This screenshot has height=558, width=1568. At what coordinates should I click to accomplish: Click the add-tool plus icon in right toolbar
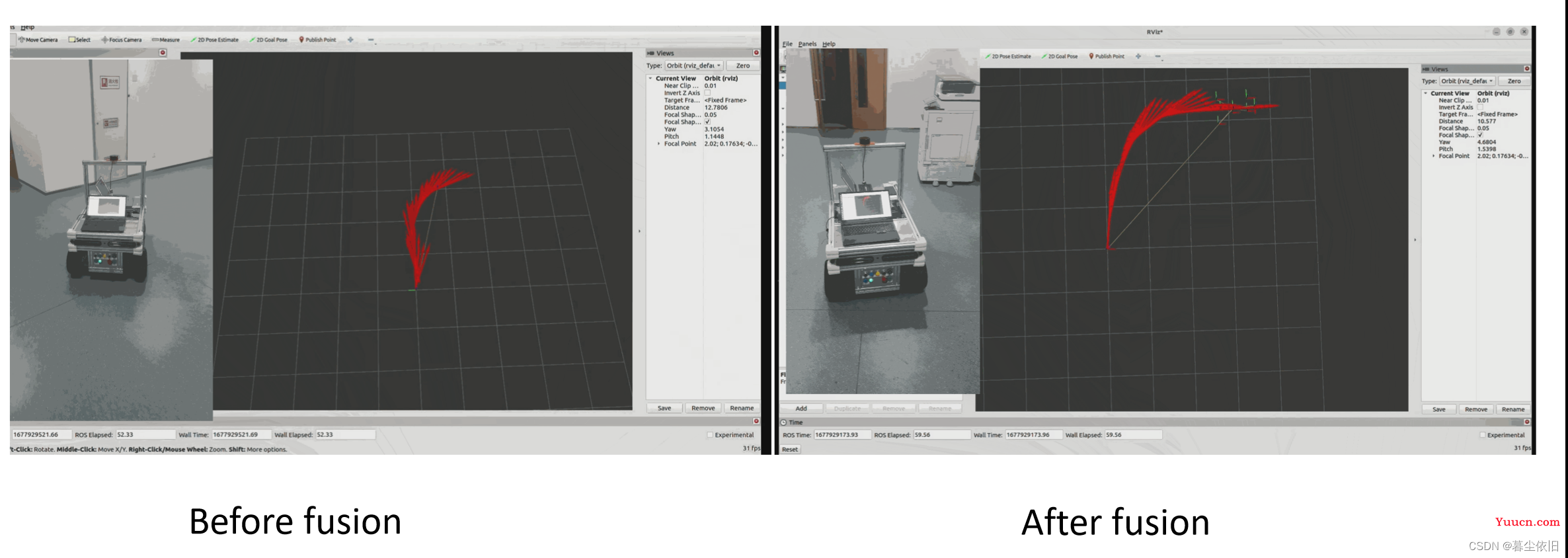point(1138,56)
